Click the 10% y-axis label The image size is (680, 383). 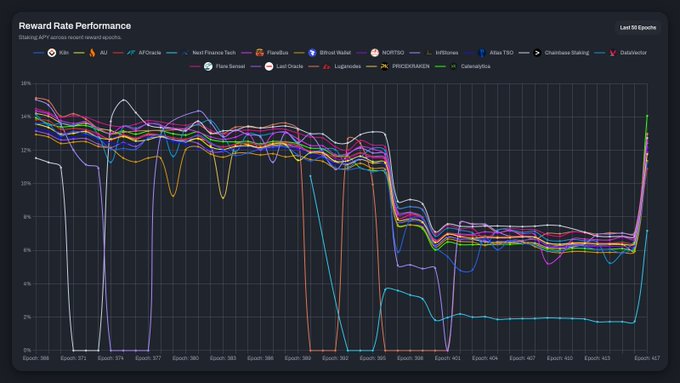click(x=26, y=183)
